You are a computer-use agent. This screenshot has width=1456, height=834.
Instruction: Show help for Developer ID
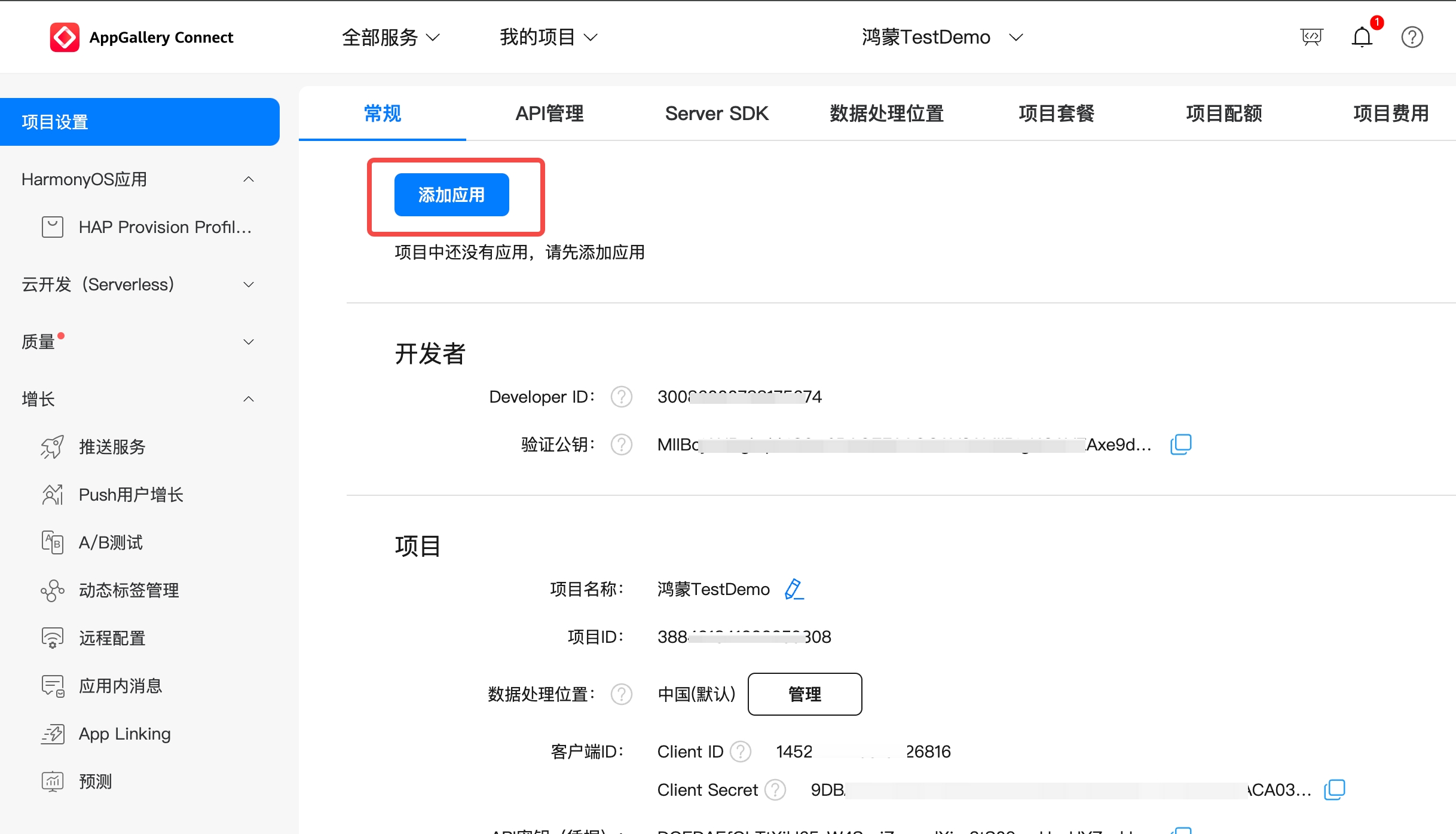622,397
